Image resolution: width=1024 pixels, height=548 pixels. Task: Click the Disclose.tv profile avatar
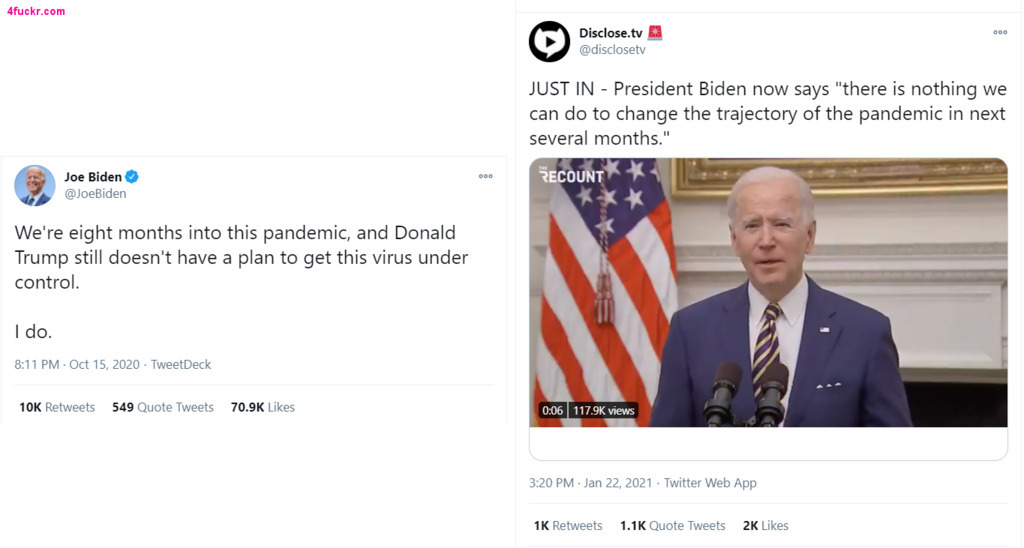click(x=549, y=41)
